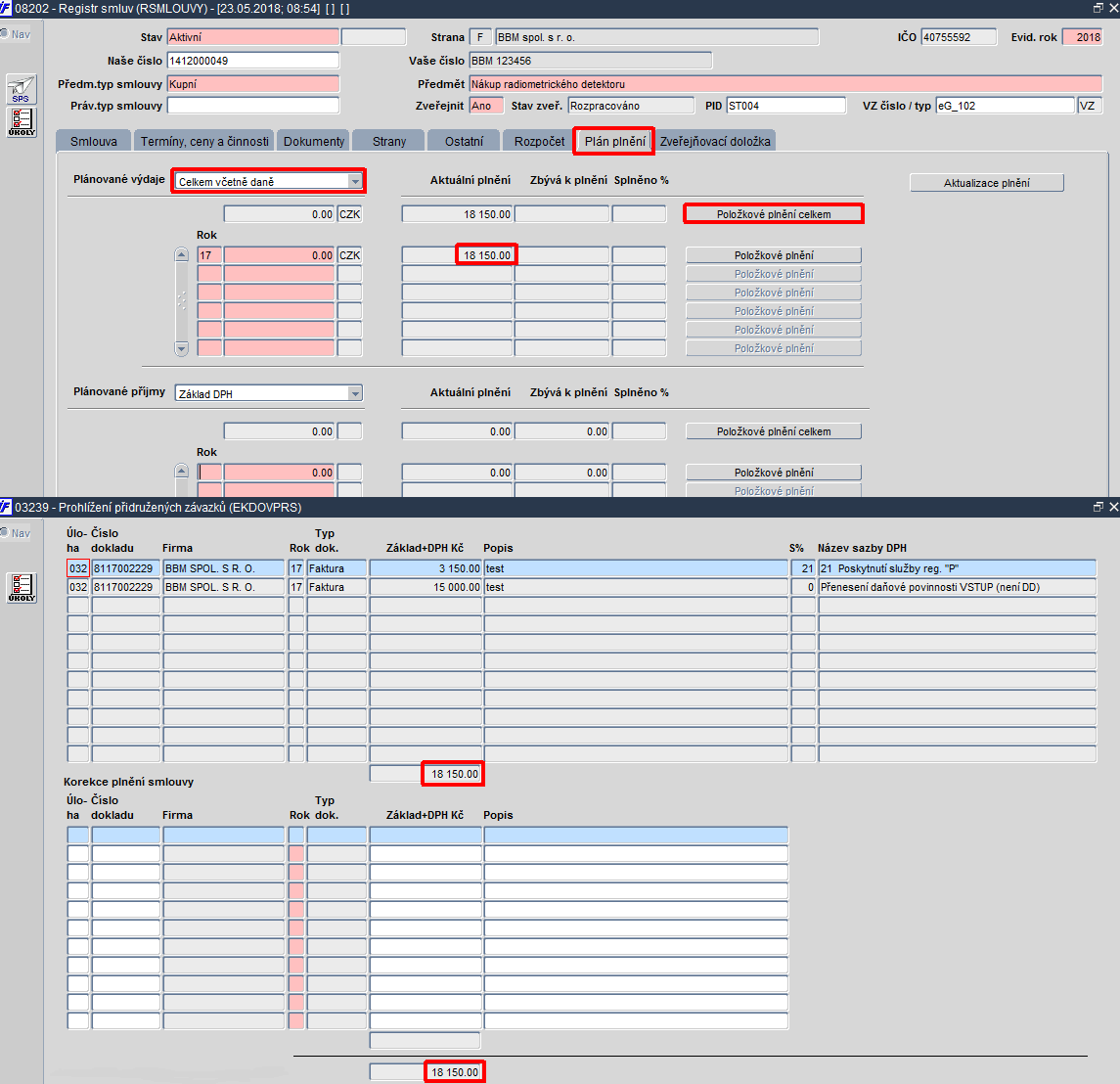Click the Strana type field F

coord(480,37)
